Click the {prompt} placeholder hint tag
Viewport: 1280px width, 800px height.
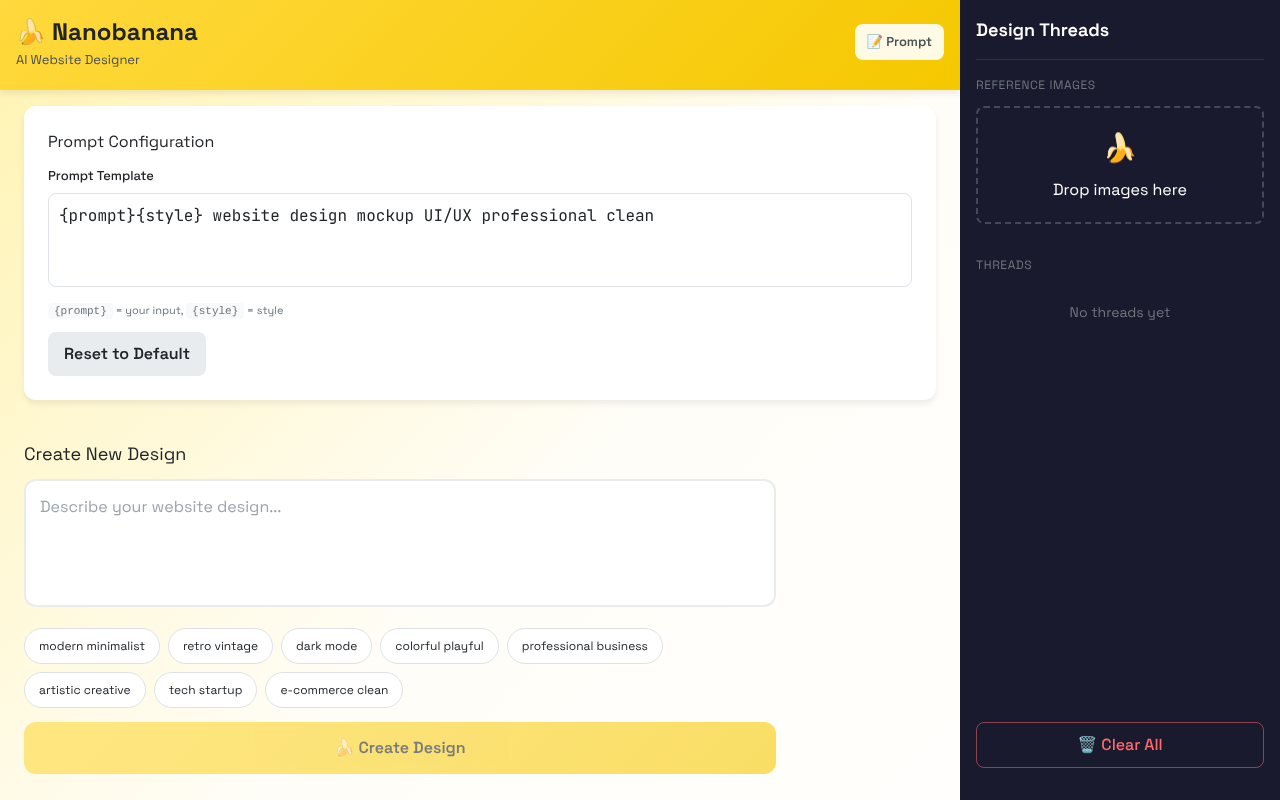pyautogui.click(x=80, y=311)
